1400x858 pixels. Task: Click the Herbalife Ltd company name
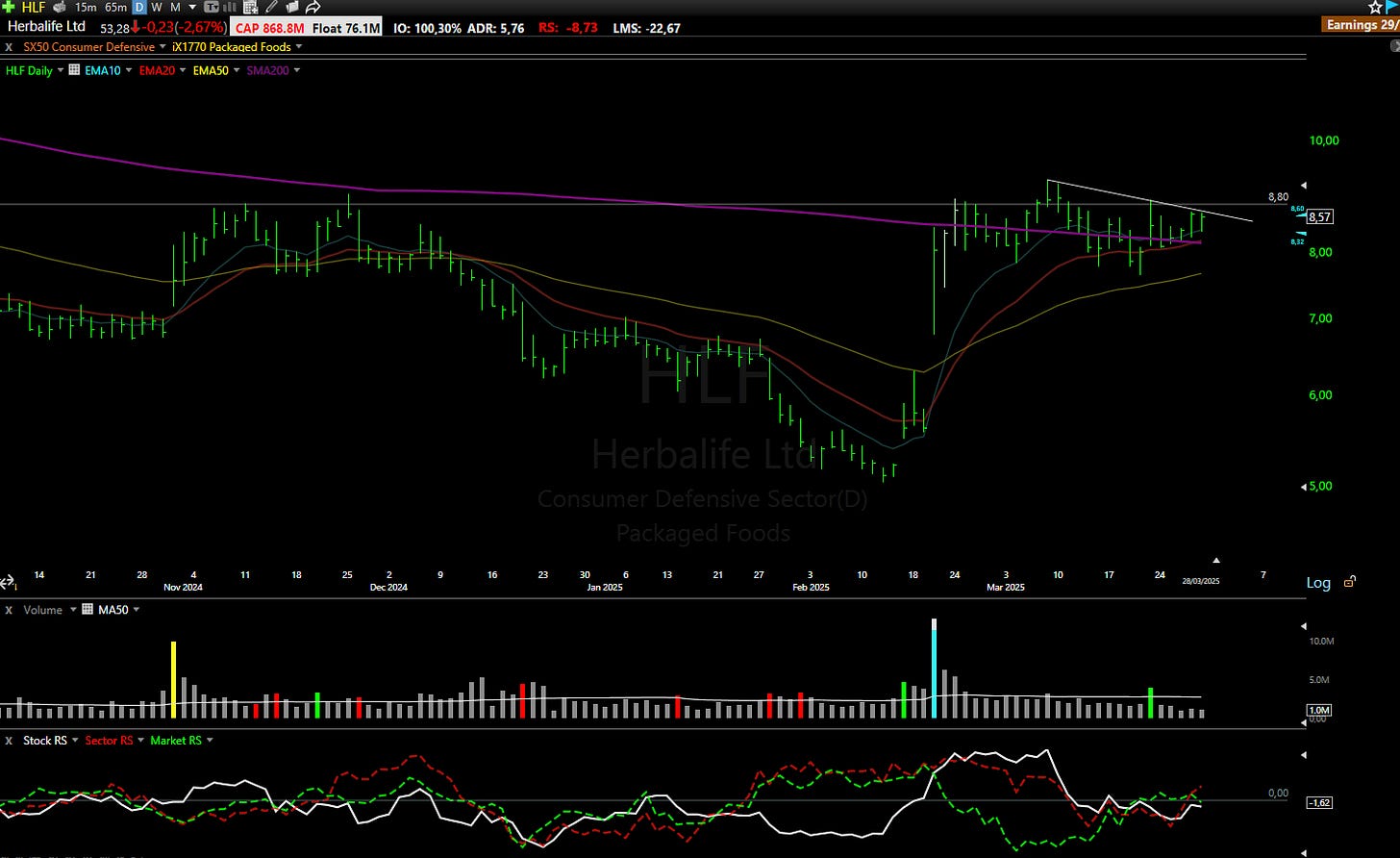(x=46, y=26)
